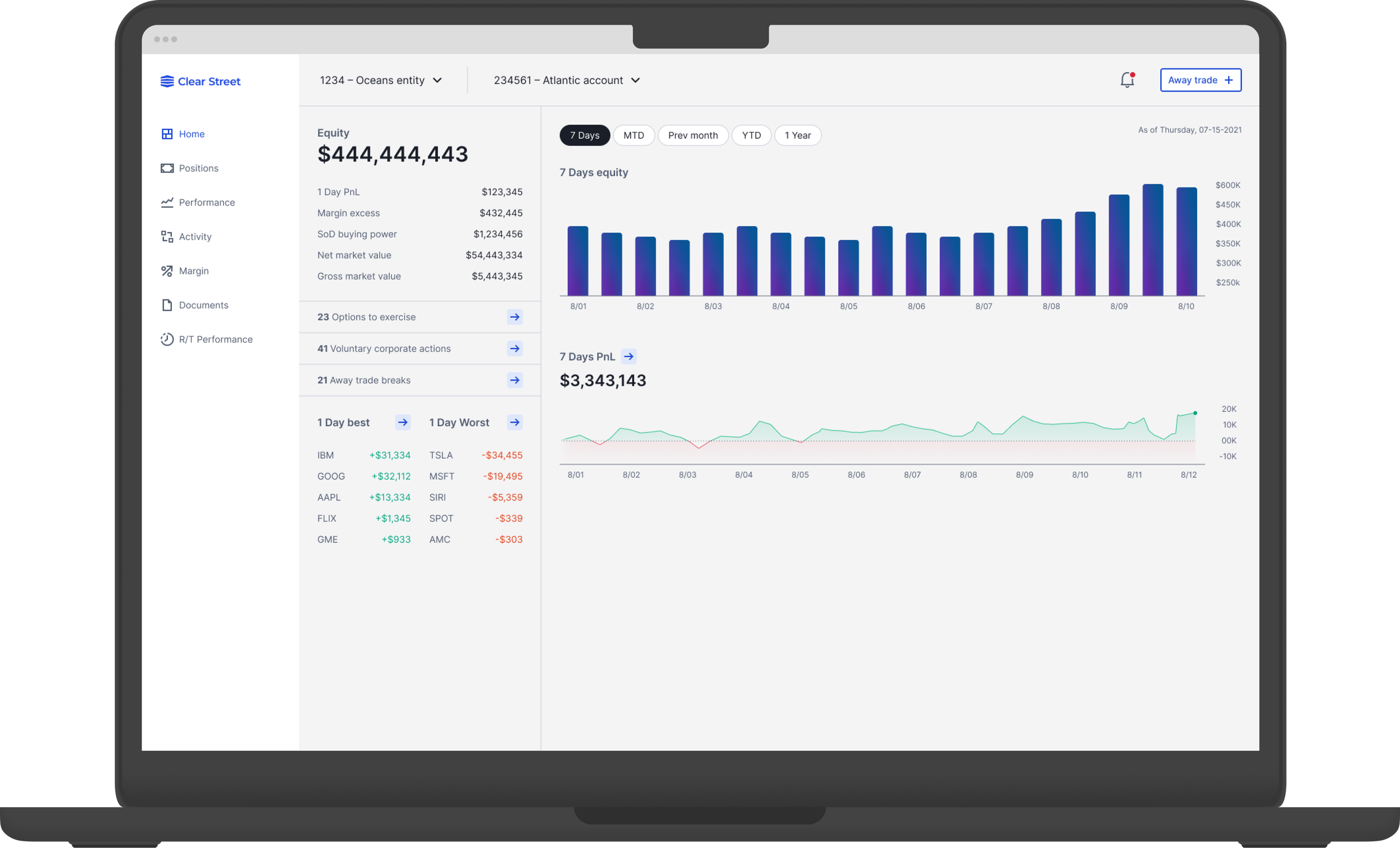Click the Clear Street logo
This screenshot has width=1400, height=848.
200,81
